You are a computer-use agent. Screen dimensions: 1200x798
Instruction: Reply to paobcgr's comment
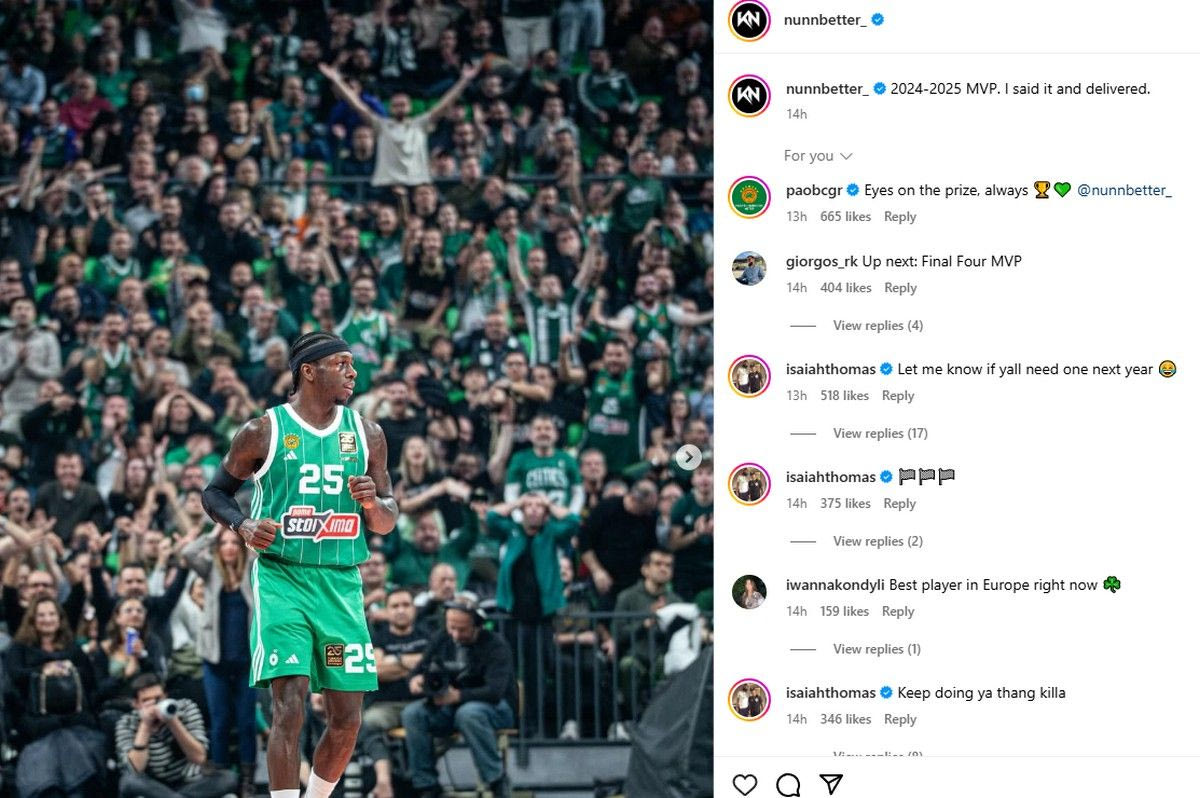[900, 217]
